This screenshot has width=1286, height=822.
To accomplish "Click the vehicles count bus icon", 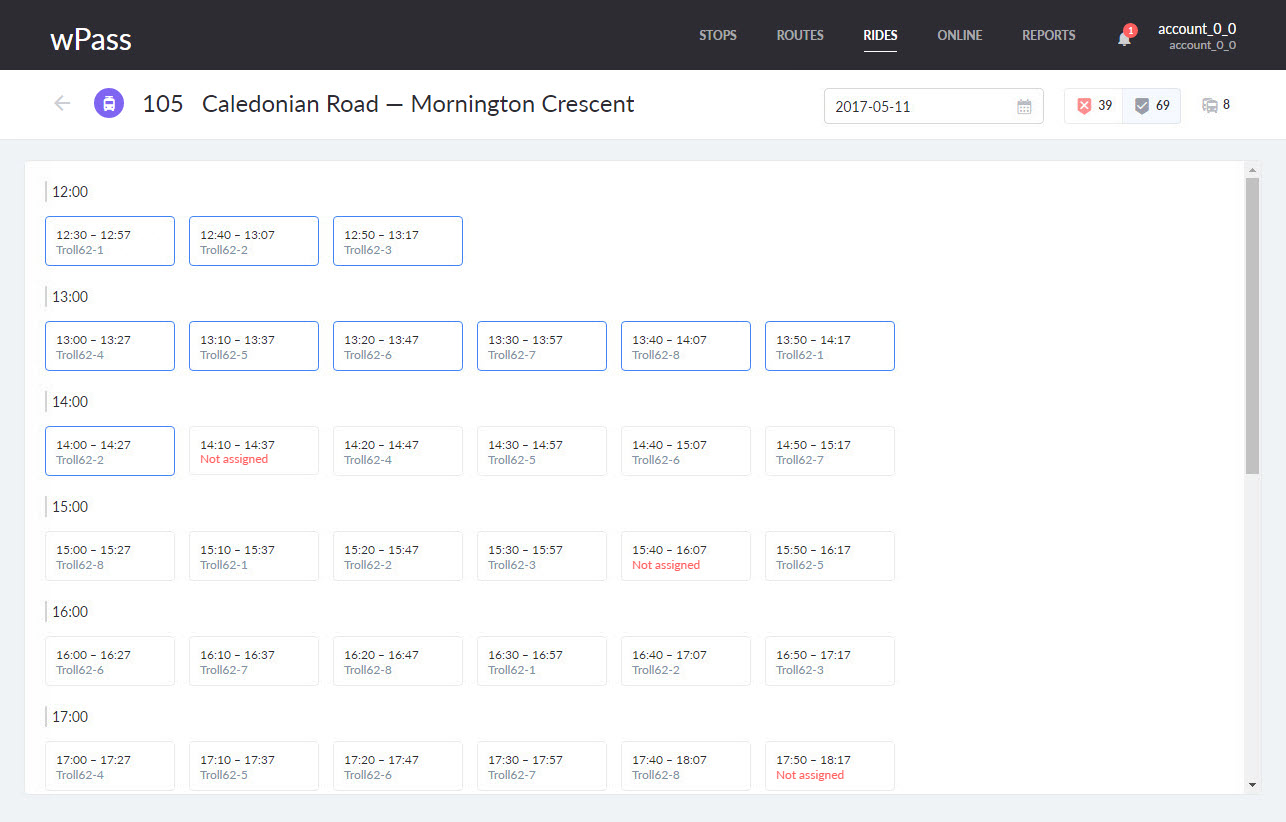I will tap(1210, 105).
